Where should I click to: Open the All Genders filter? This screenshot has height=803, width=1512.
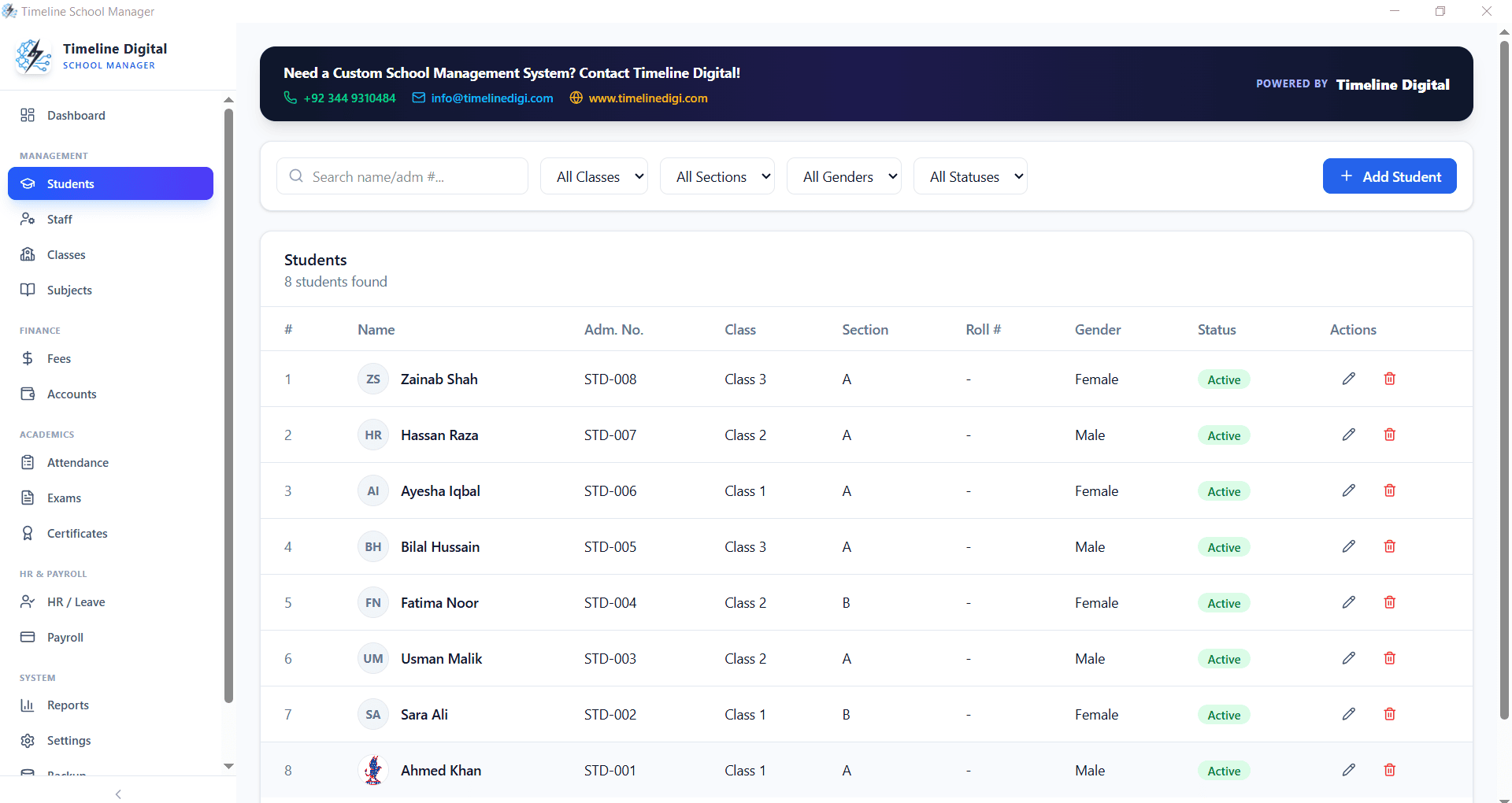(x=844, y=176)
